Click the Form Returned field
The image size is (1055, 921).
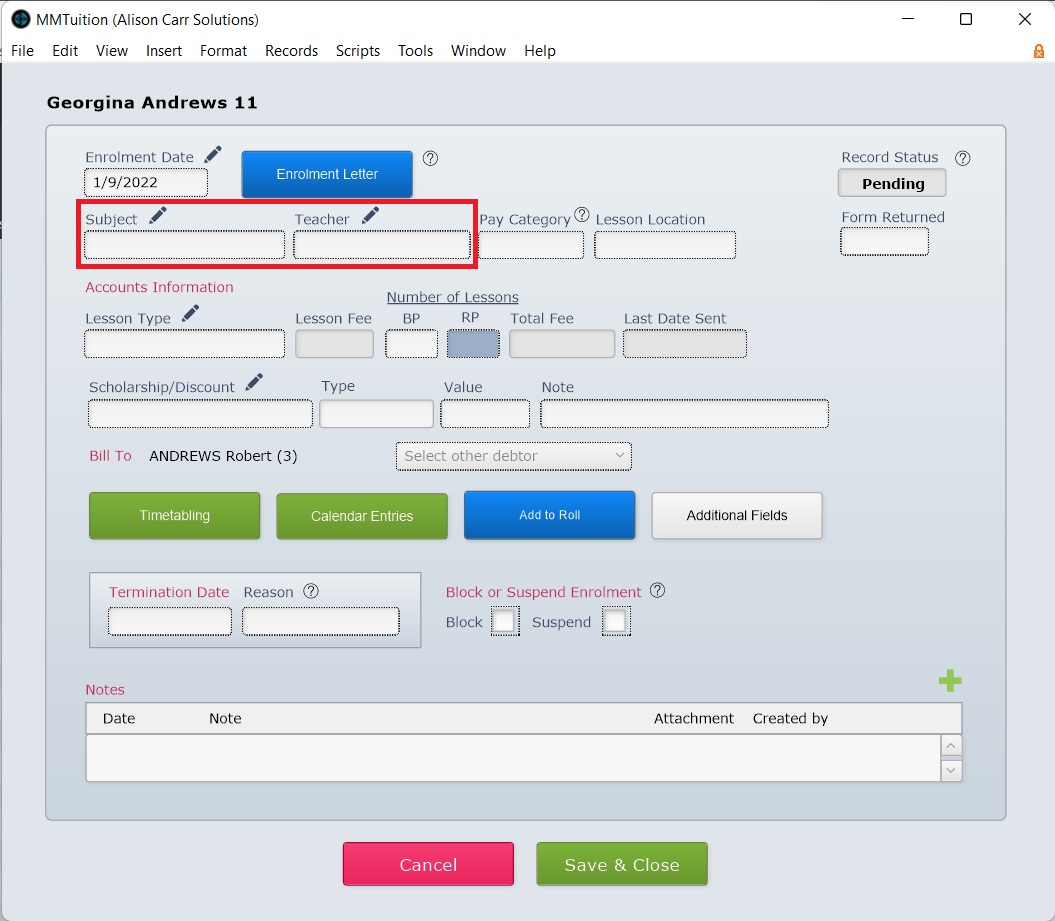(884, 242)
